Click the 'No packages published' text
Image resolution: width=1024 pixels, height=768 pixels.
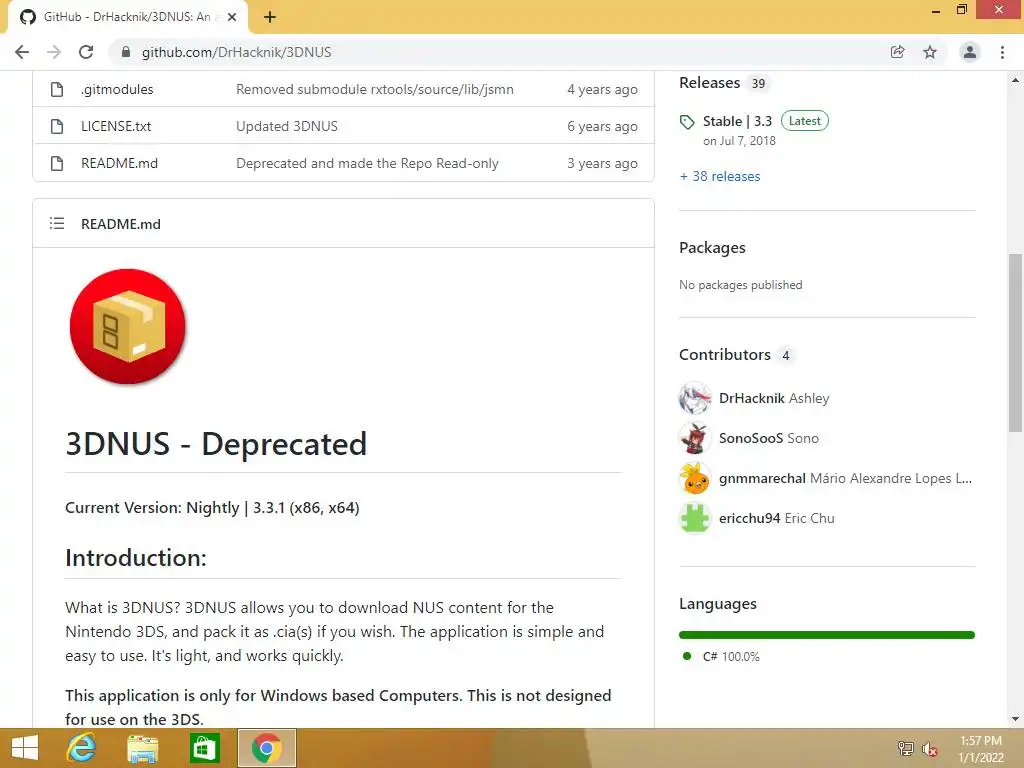(x=741, y=285)
